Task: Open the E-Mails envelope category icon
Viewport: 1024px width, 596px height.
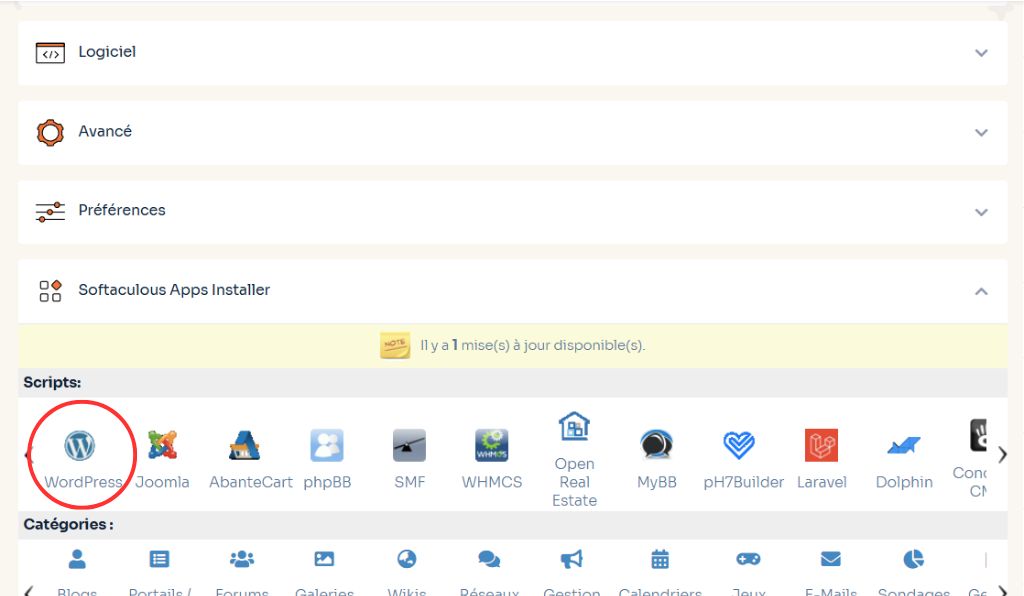Action: click(831, 559)
